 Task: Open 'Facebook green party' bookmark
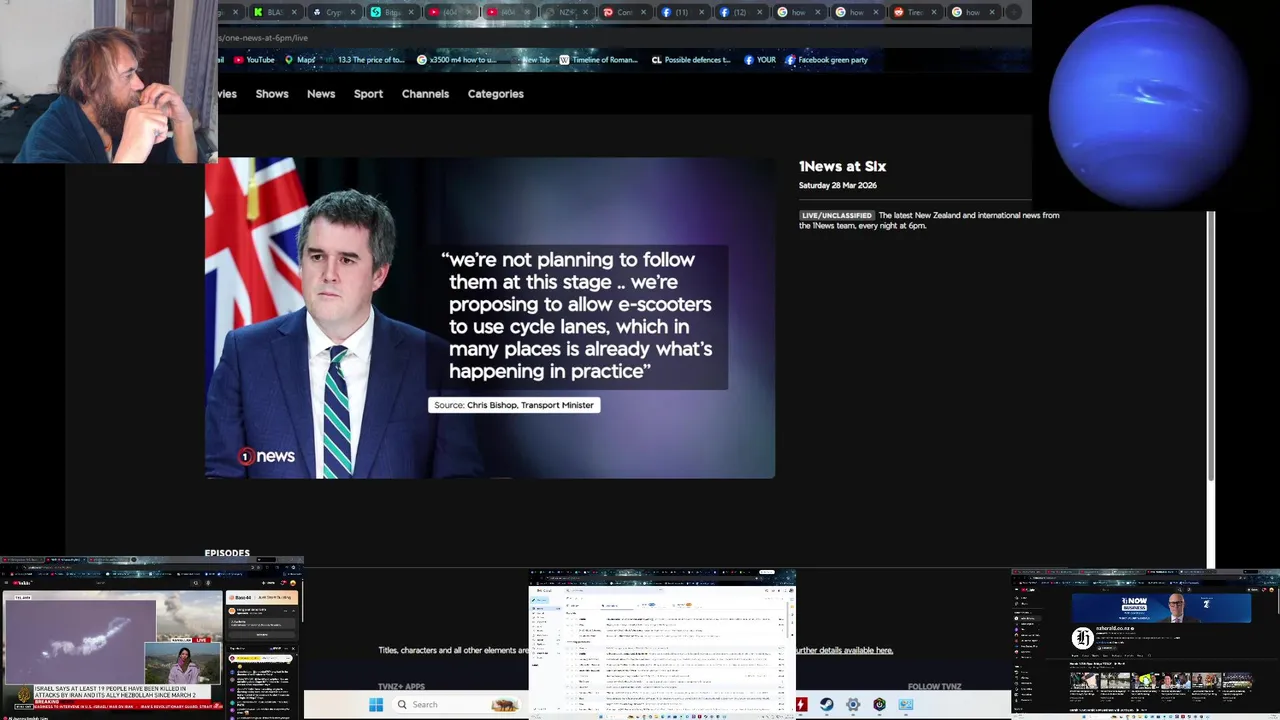pos(826,60)
